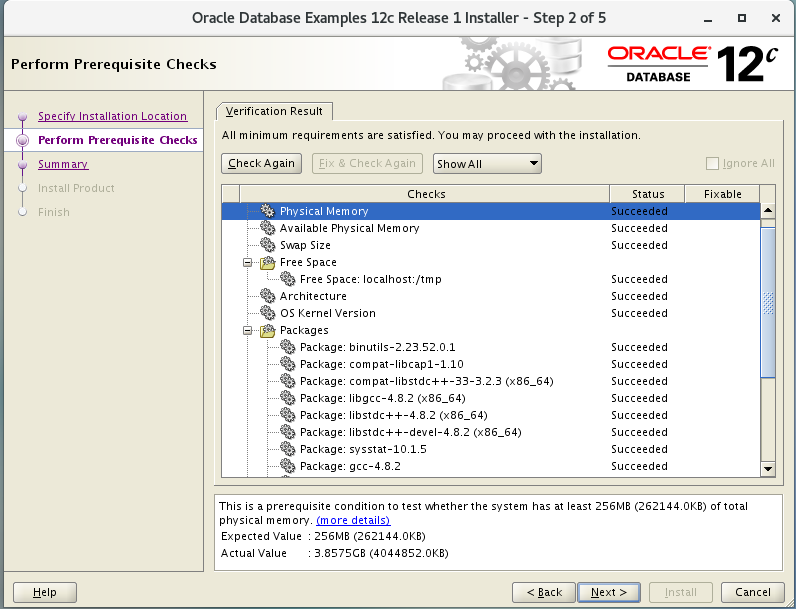Collapse the Free Space tree node
This screenshot has width=796, height=609.
pyautogui.click(x=247, y=262)
